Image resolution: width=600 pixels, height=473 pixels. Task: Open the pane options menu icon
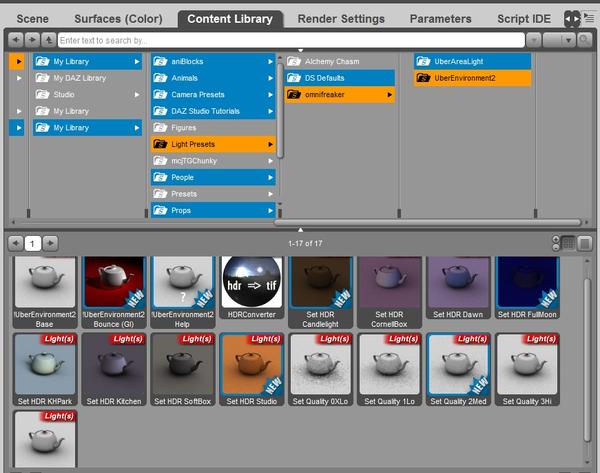point(589,17)
